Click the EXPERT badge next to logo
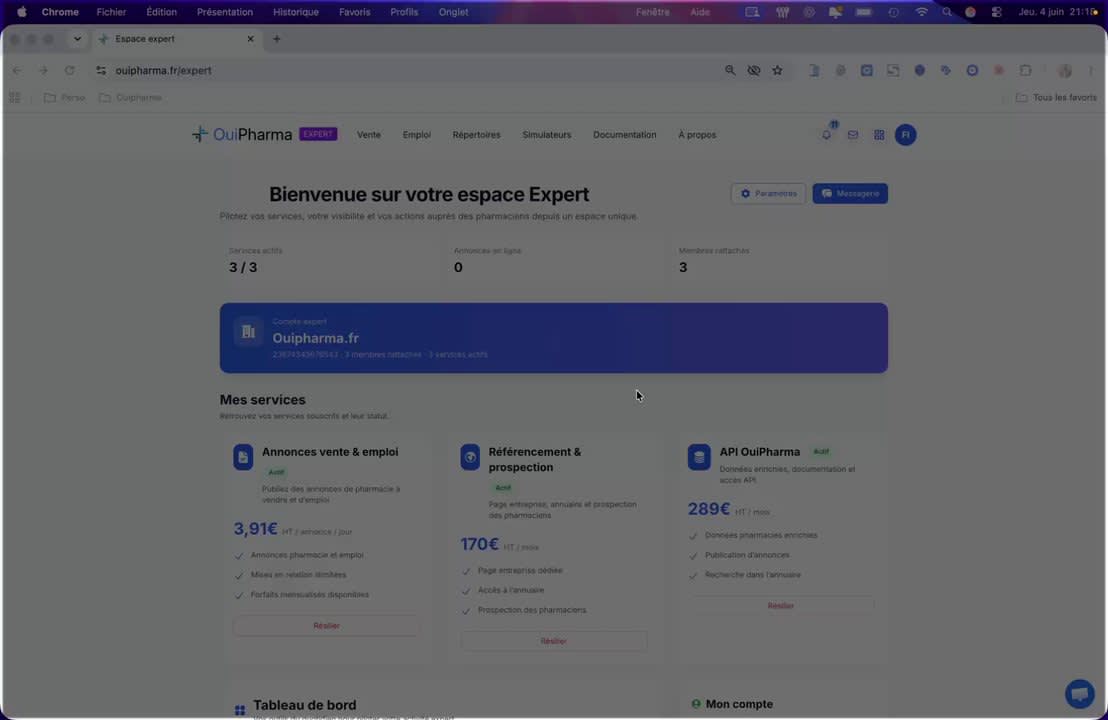This screenshot has width=1108, height=720. (318, 134)
